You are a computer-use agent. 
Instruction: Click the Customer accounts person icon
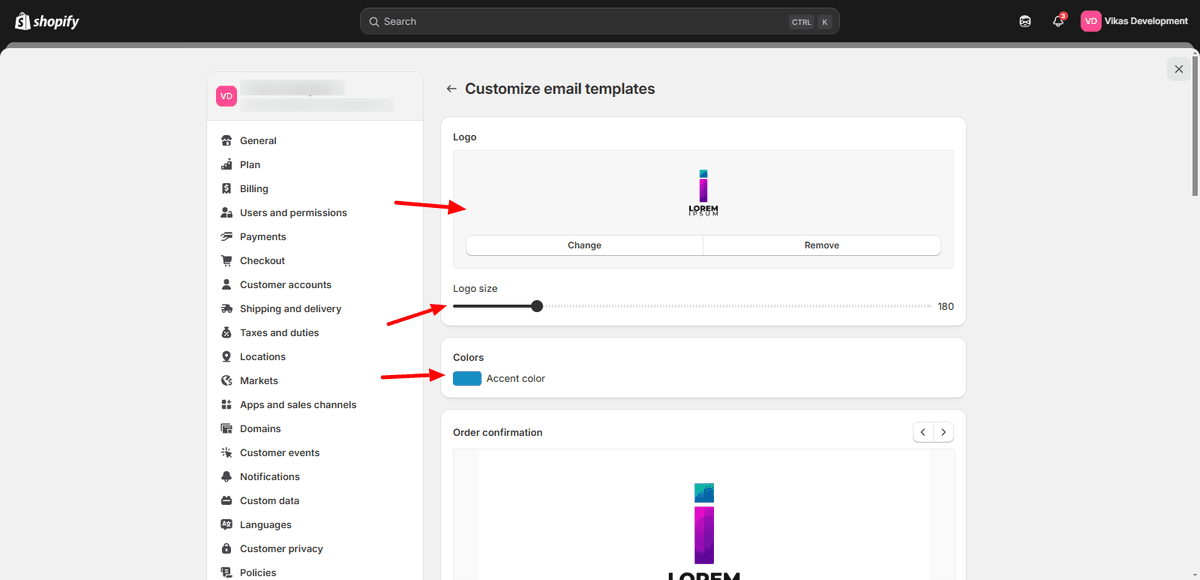227,285
